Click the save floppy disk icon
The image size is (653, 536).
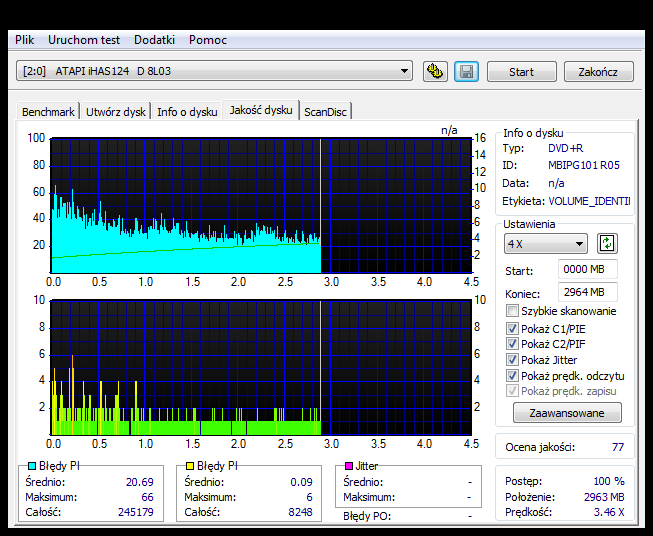pyautogui.click(x=466, y=72)
